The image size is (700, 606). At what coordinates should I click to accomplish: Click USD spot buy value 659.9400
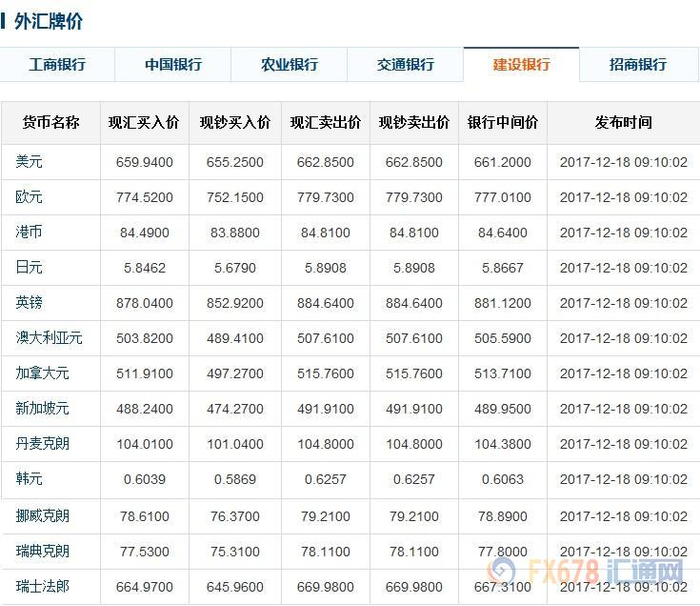tap(145, 162)
